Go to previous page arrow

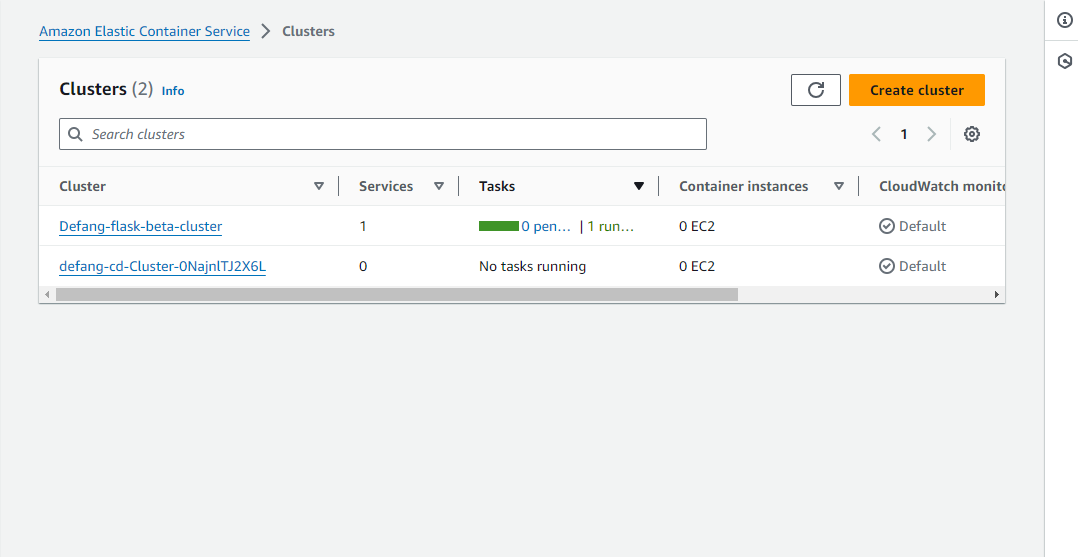[x=877, y=134]
